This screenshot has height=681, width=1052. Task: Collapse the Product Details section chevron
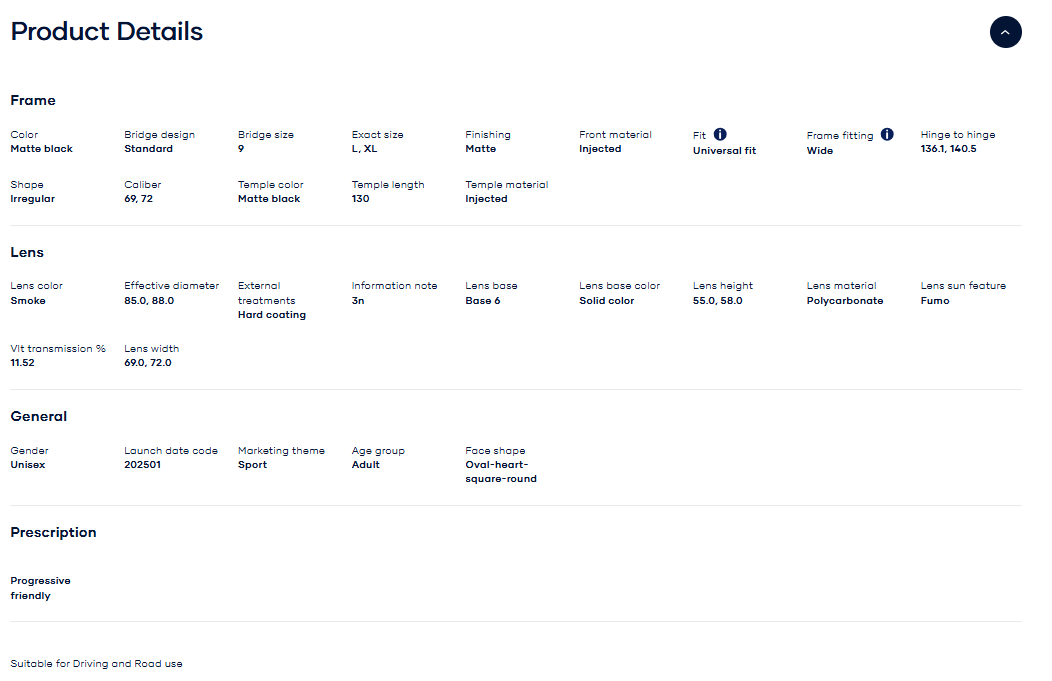pyautogui.click(x=1005, y=32)
